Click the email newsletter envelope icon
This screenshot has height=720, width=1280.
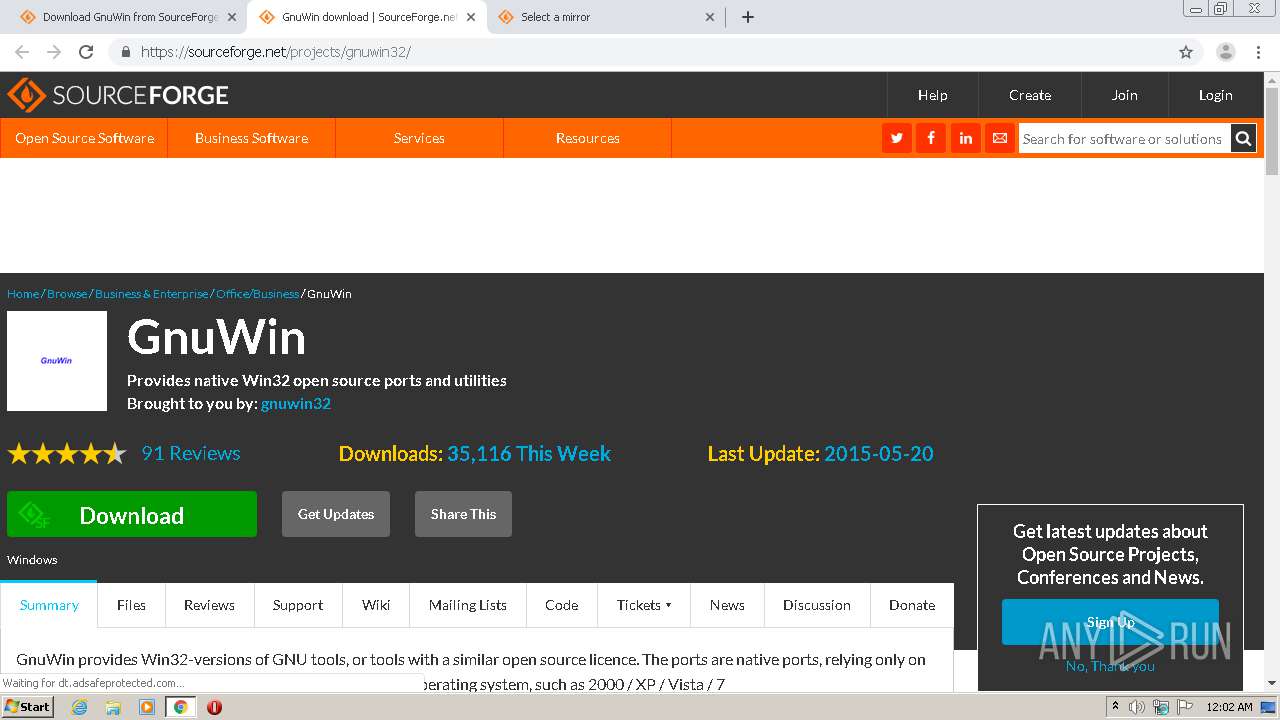click(999, 139)
